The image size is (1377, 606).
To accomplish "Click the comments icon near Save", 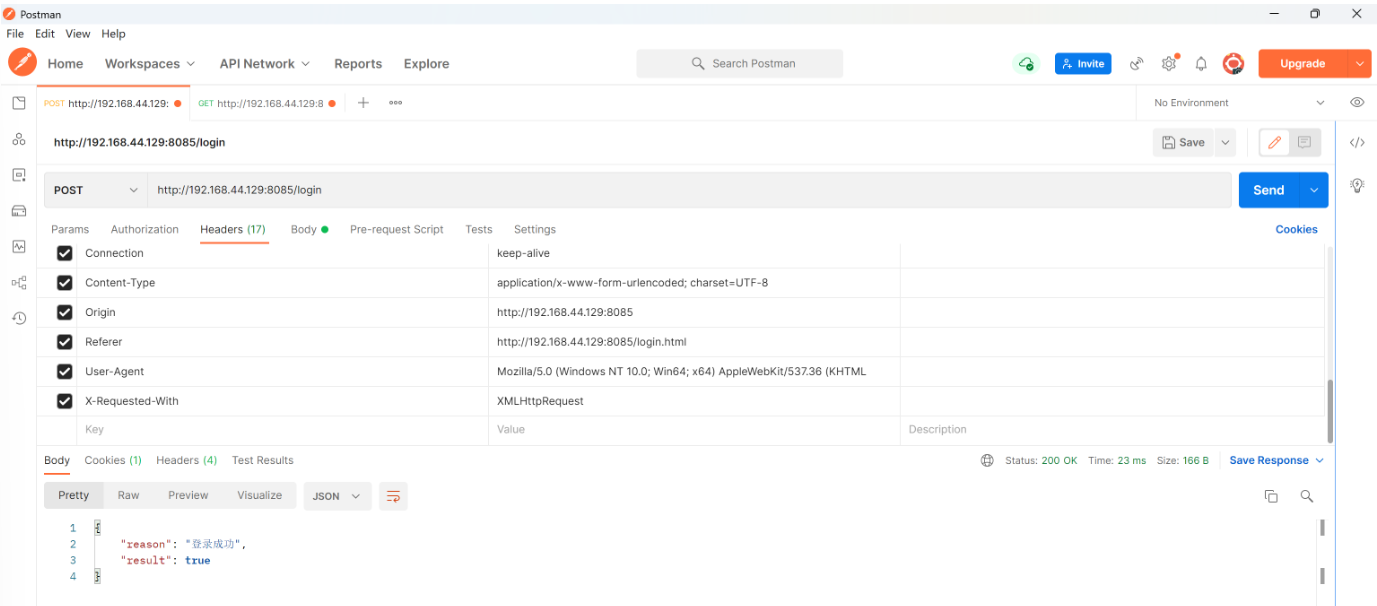I will pos(1304,143).
